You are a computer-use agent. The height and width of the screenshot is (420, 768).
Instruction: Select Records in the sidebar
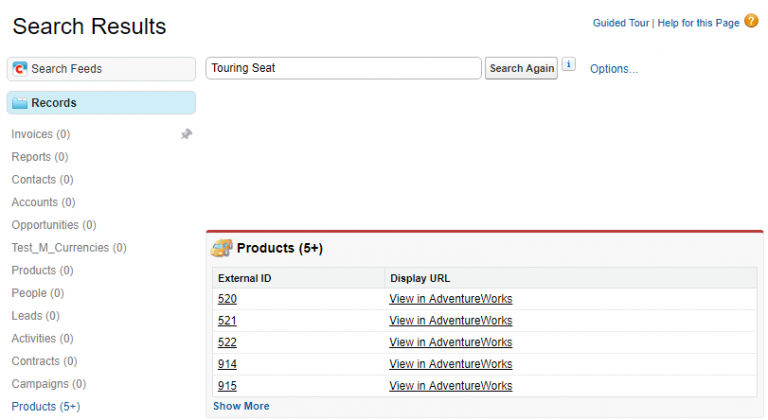point(54,103)
